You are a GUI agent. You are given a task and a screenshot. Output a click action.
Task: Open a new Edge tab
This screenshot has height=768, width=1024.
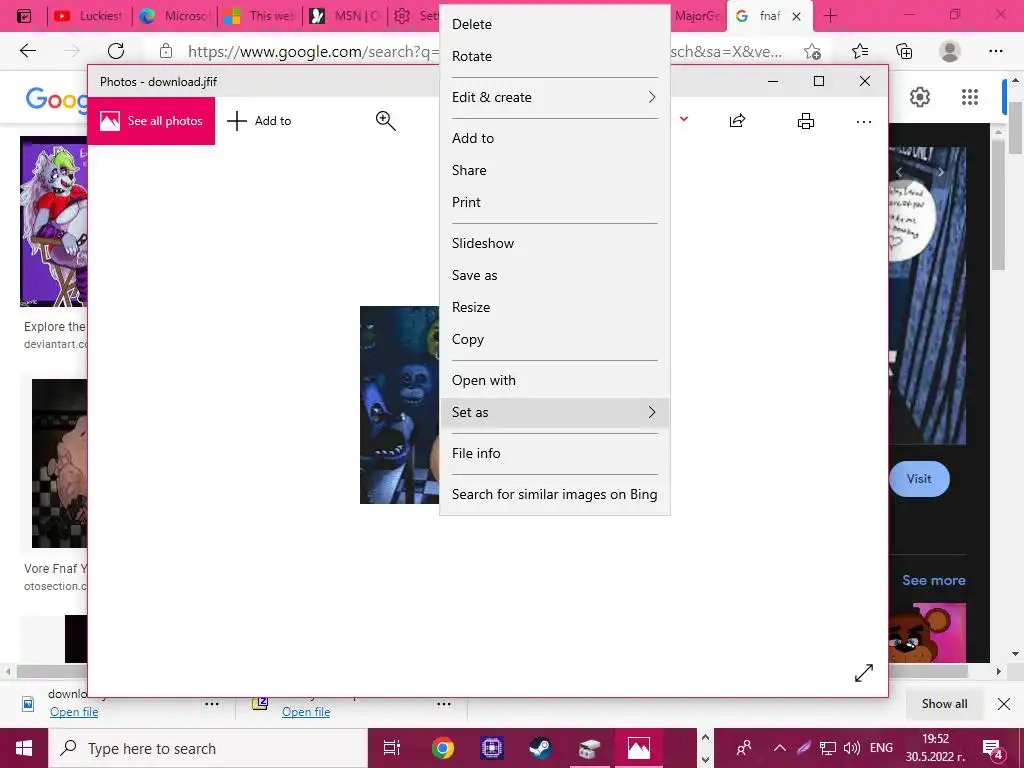pos(831,16)
